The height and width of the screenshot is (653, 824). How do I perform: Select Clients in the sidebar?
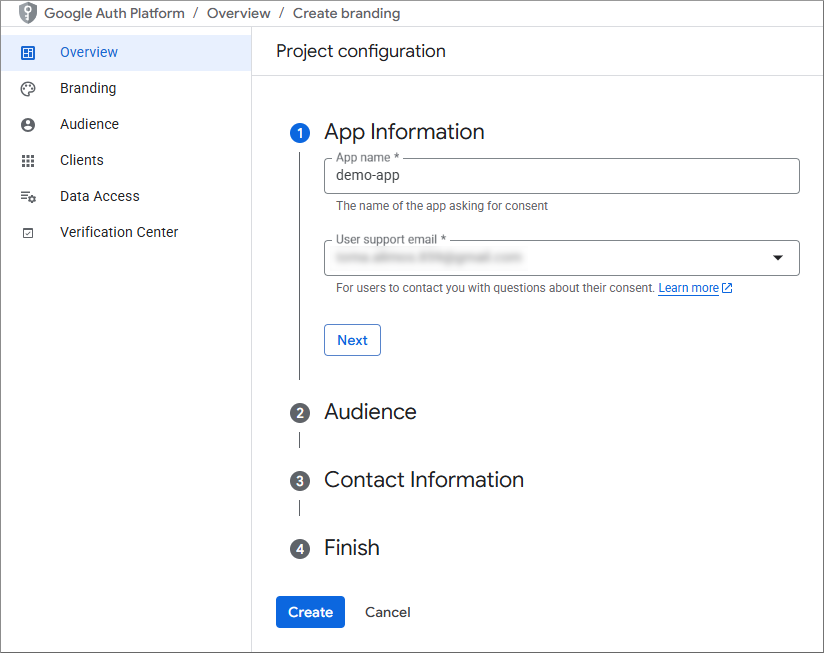pyautogui.click(x=126, y=160)
